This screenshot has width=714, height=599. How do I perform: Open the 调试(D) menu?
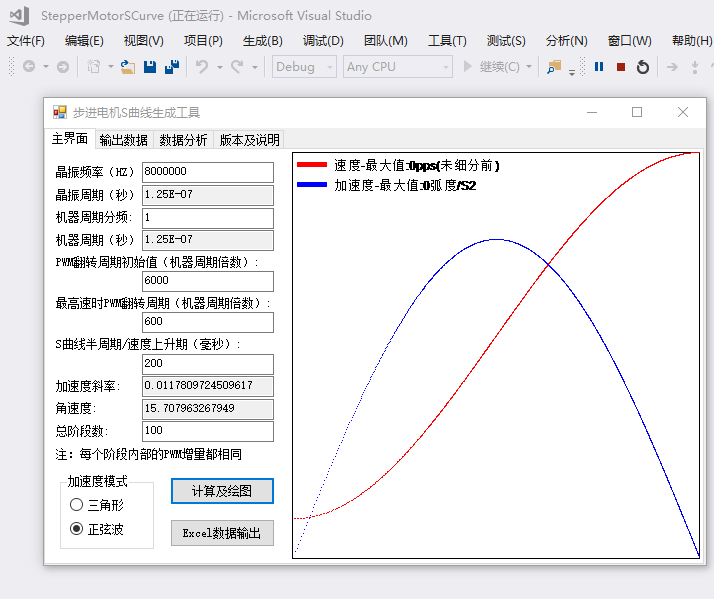click(x=323, y=41)
